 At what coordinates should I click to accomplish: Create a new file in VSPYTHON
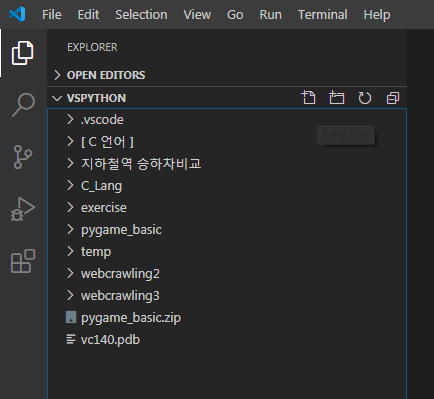[308, 98]
